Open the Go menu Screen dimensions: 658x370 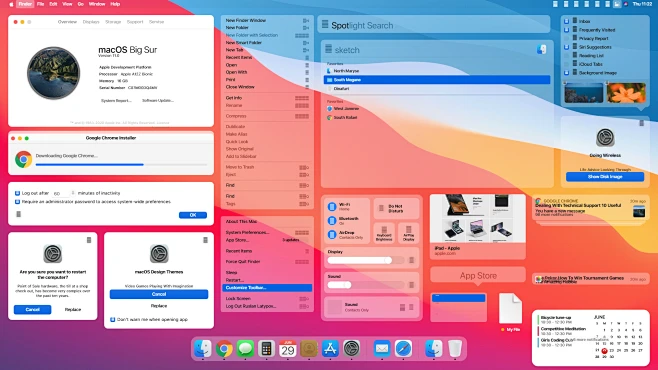[81, 4]
